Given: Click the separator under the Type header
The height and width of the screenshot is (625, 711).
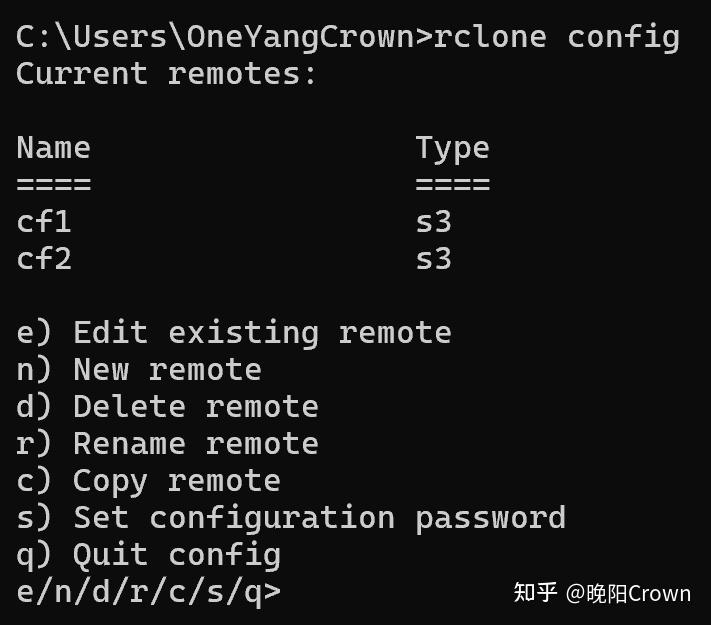Looking at the screenshot, I should pos(452,185).
